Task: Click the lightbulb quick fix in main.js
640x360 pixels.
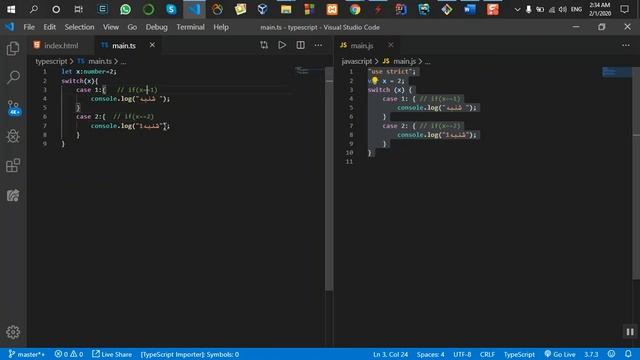Action: coord(375,80)
